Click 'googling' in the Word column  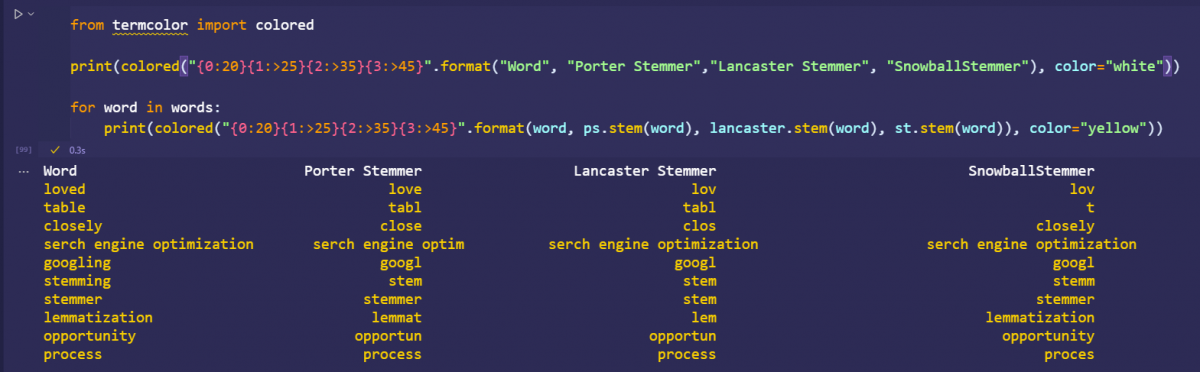(77, 262)
